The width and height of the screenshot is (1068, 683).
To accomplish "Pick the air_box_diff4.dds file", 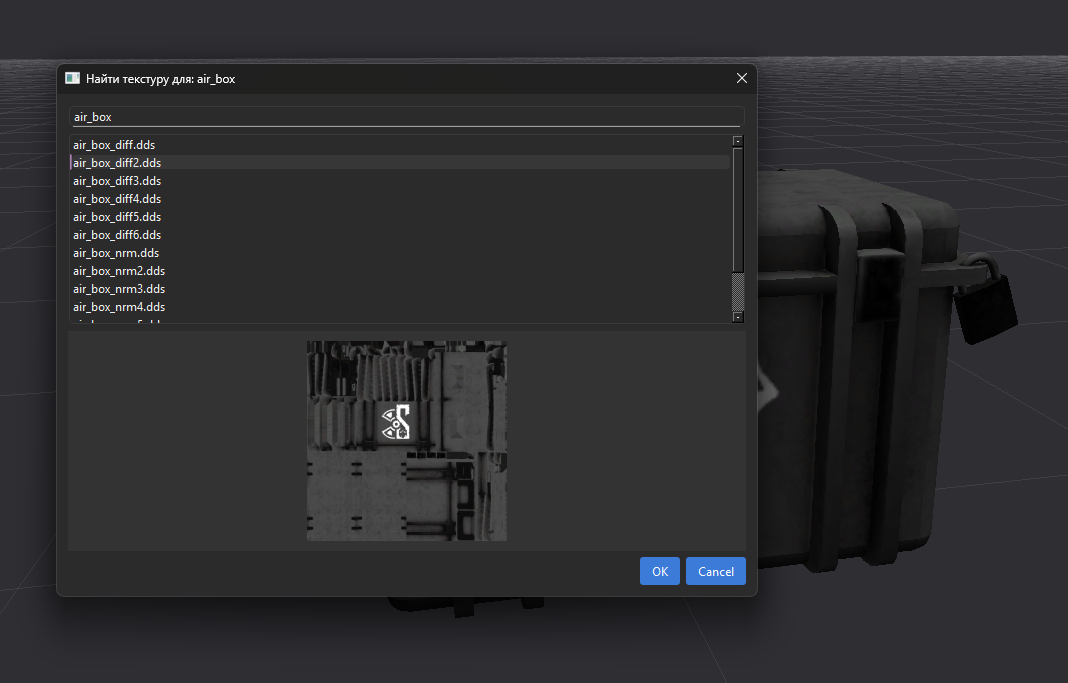I will (x=117, y=199).
